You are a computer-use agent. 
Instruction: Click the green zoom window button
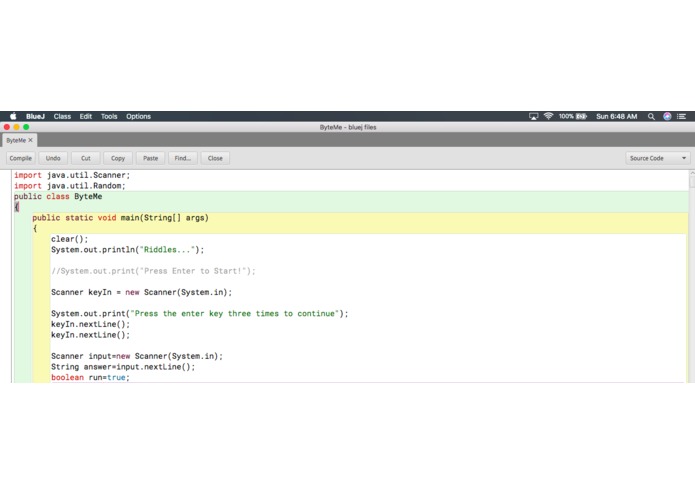26,127
